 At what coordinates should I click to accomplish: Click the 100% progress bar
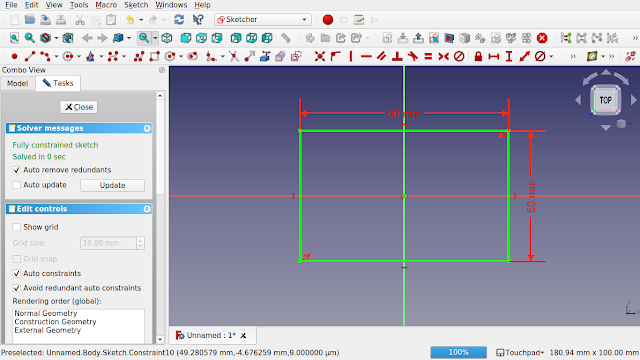458,352
